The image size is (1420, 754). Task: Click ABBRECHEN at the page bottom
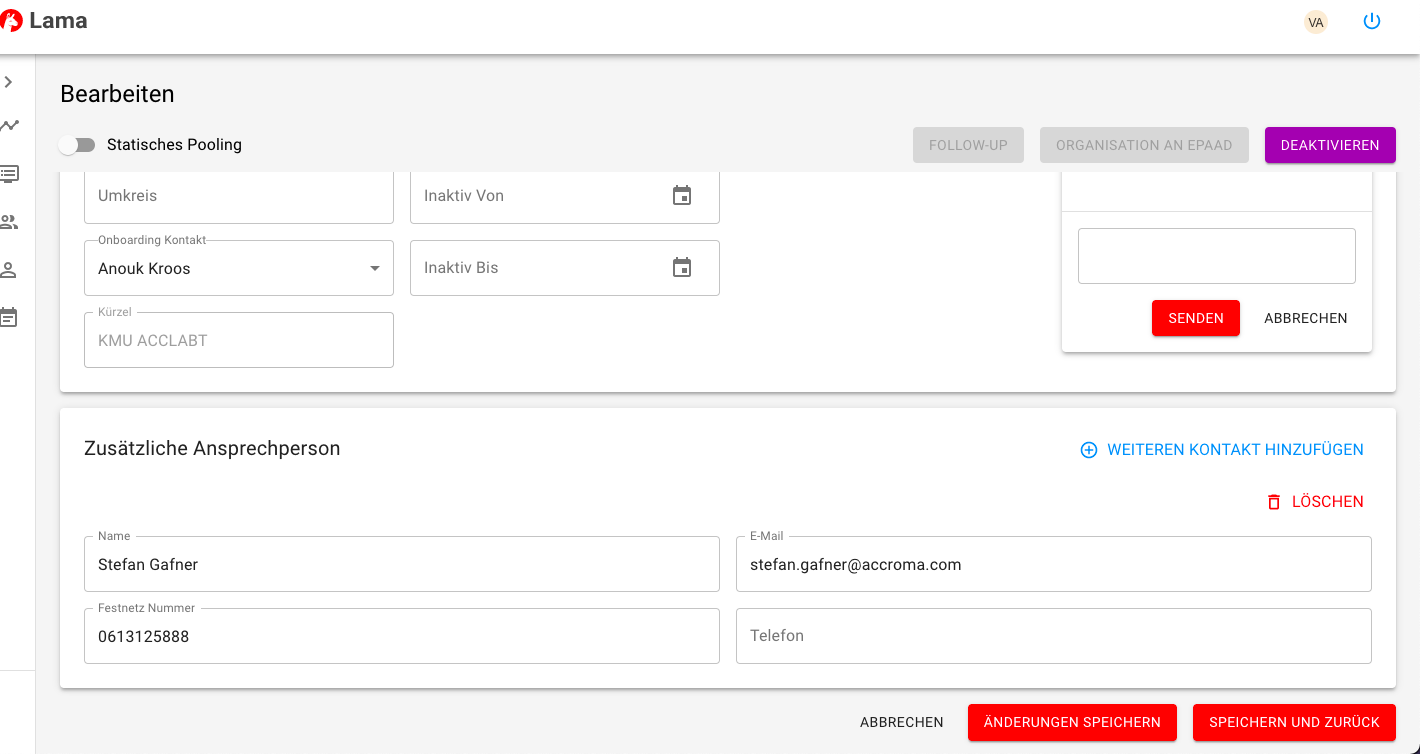click(x=902, y=722)
